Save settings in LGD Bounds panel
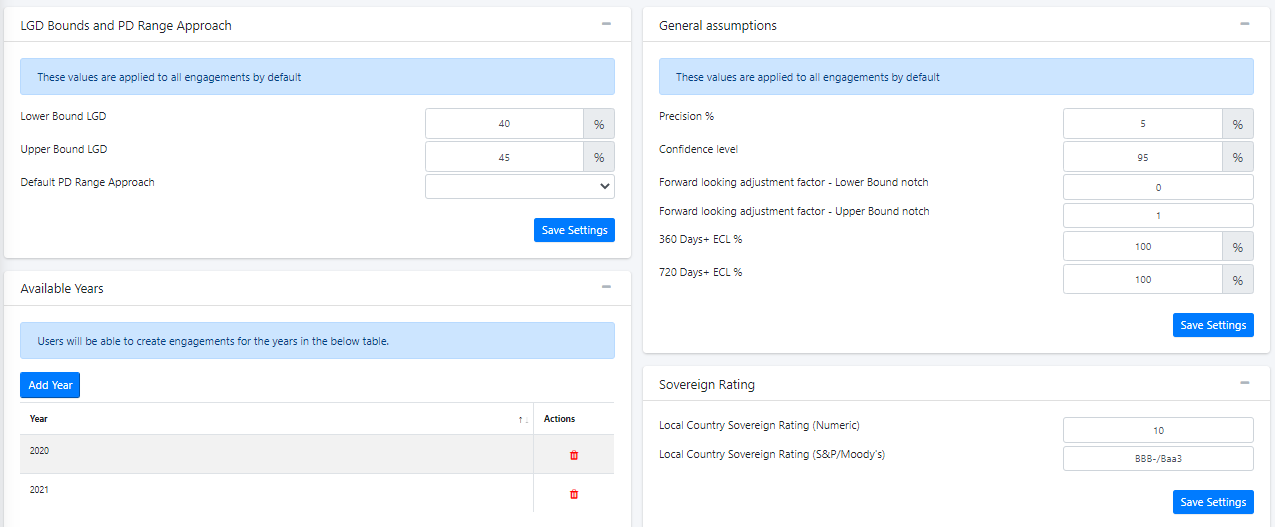This screenshot has width=1275, height=527. tap(574, 230)
